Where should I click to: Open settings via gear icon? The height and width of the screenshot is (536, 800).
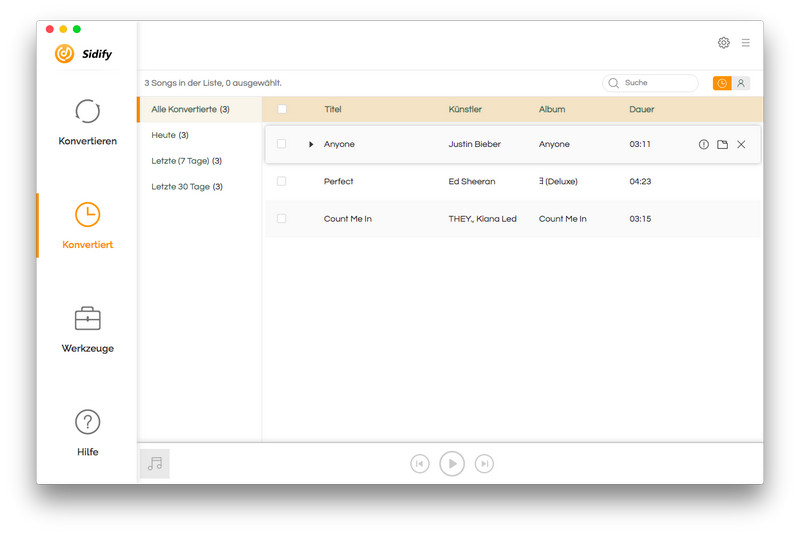pyautogui.click(x=723, y=43)
